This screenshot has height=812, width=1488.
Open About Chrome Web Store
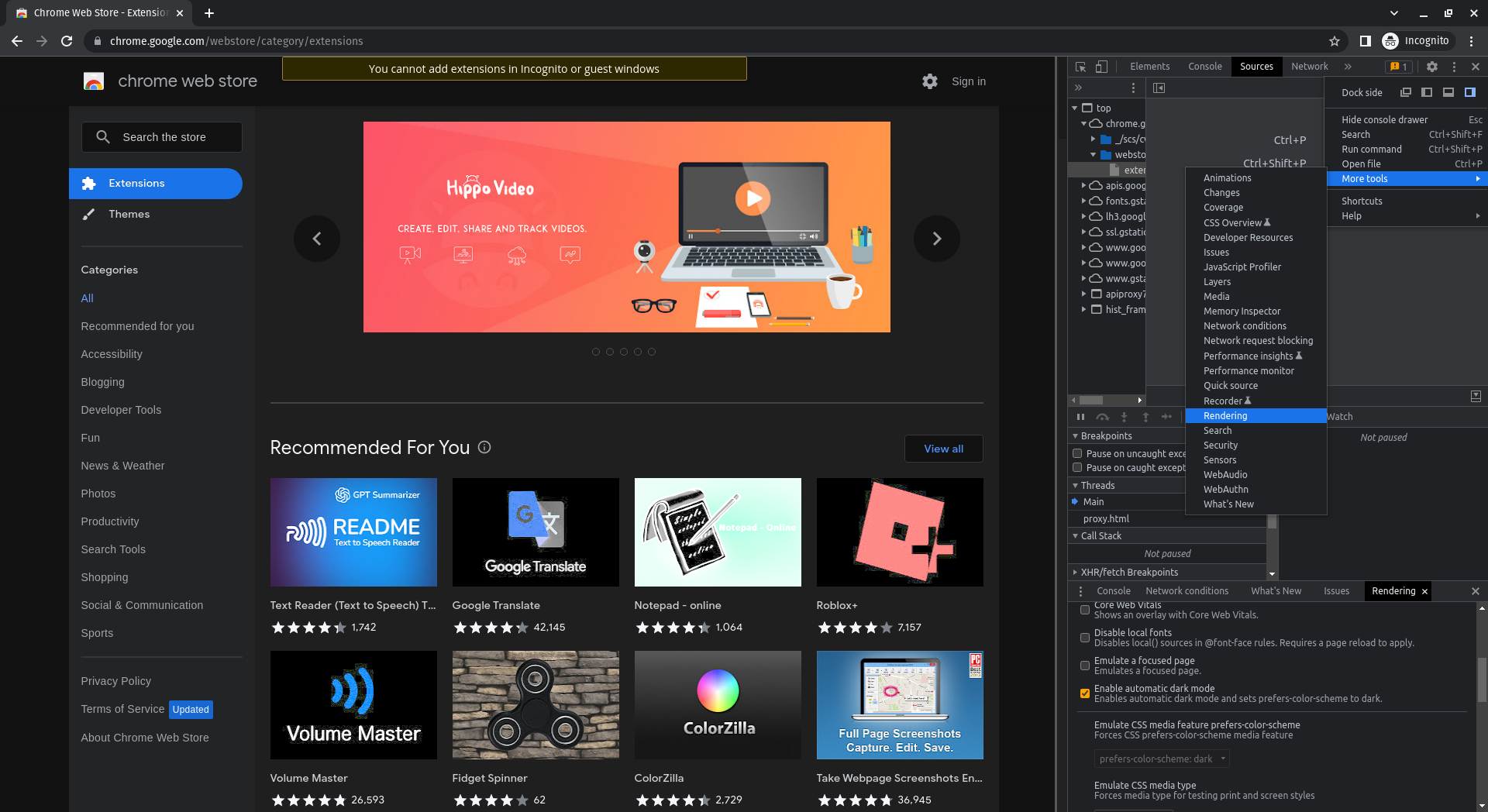coord(145,738)
